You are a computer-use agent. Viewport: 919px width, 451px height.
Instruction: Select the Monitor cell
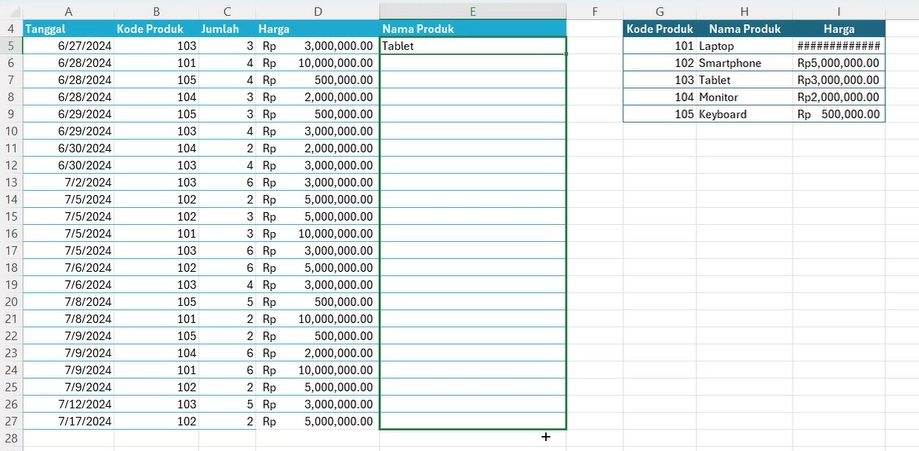(744, 97)
